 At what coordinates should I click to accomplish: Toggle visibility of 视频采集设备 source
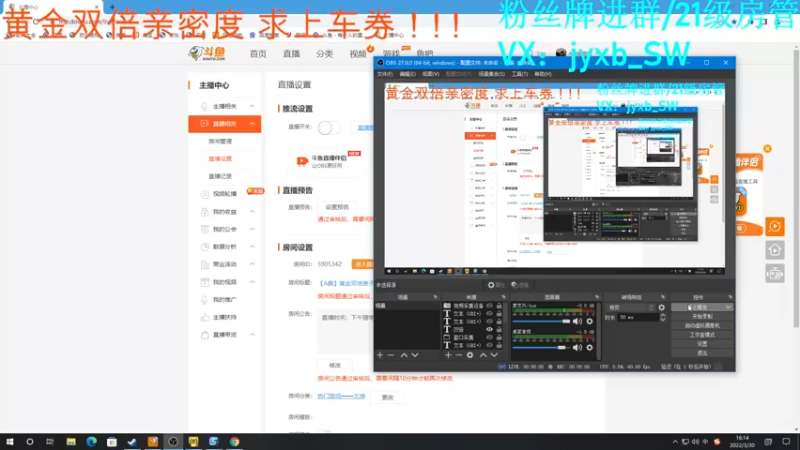[x=489, y=306]
